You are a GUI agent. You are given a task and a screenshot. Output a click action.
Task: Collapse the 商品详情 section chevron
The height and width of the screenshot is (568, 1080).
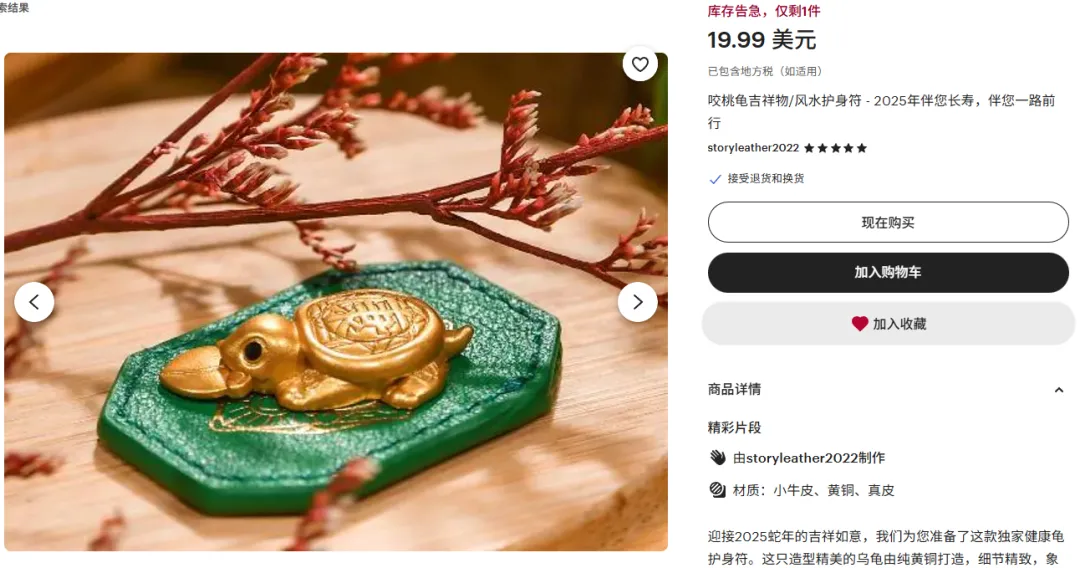coord(1059,390)
